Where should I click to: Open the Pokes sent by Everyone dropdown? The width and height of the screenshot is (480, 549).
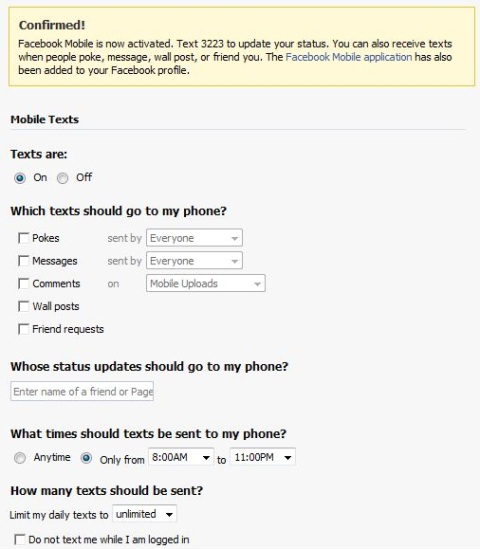[194, 238]
